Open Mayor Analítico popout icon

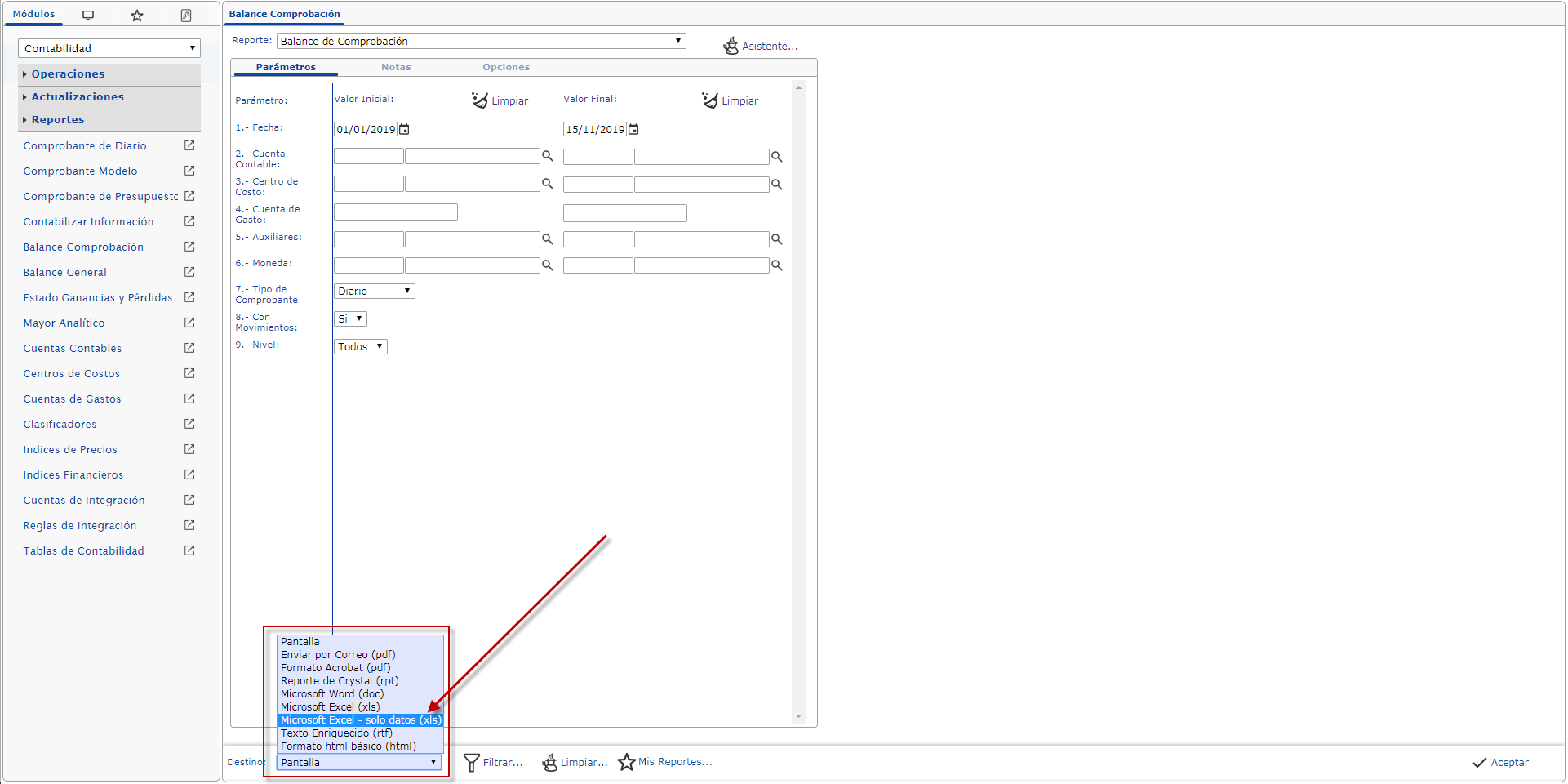click(x=189, y=323)
